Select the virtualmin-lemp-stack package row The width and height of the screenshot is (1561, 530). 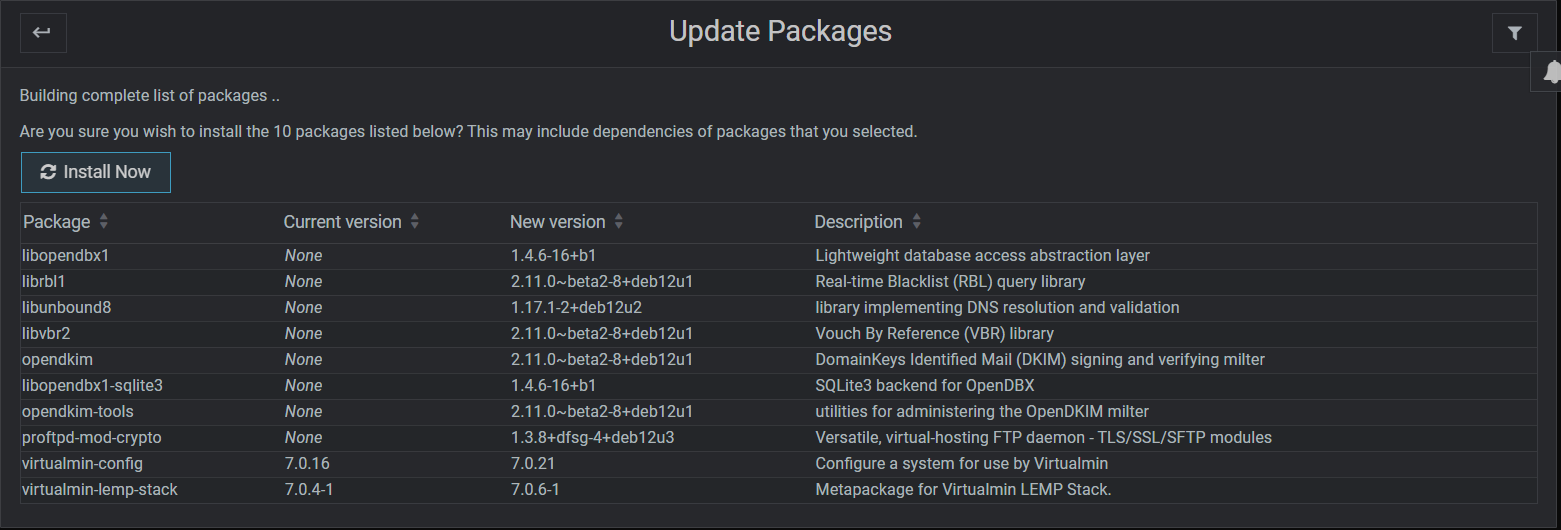coord(778,490)
